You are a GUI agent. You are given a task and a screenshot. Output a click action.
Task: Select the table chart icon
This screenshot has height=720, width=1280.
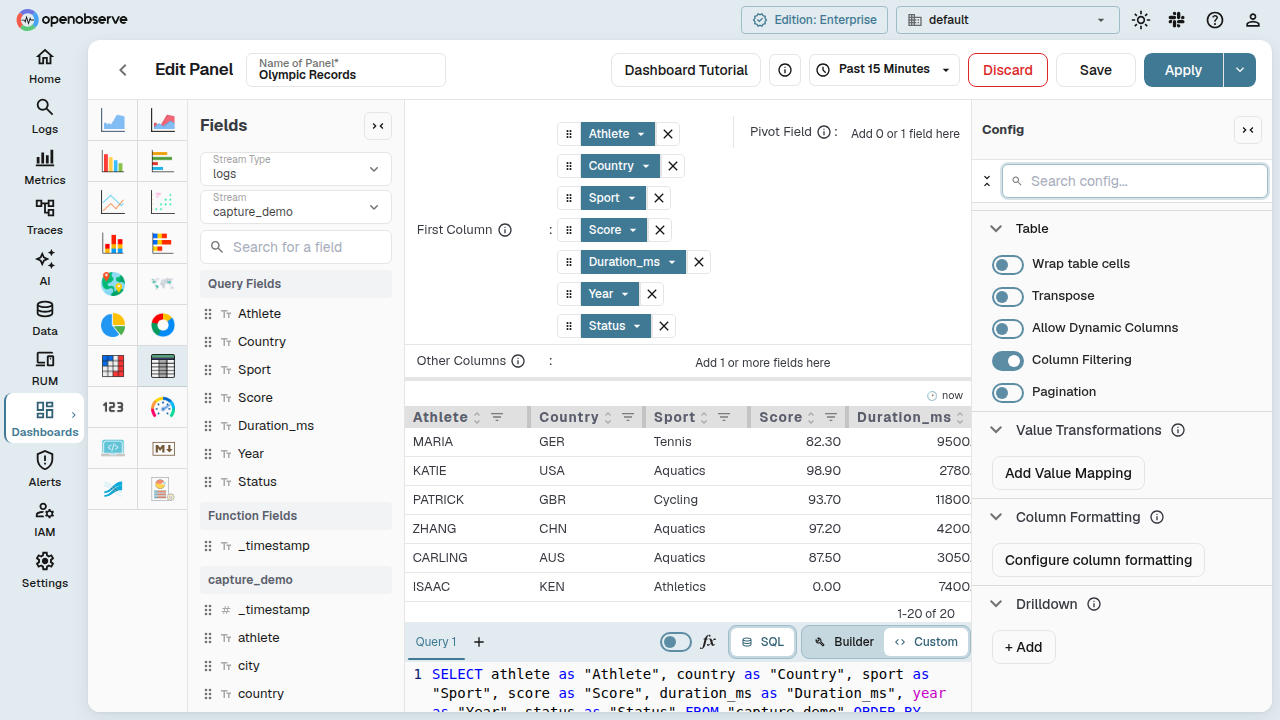(163, 366)
